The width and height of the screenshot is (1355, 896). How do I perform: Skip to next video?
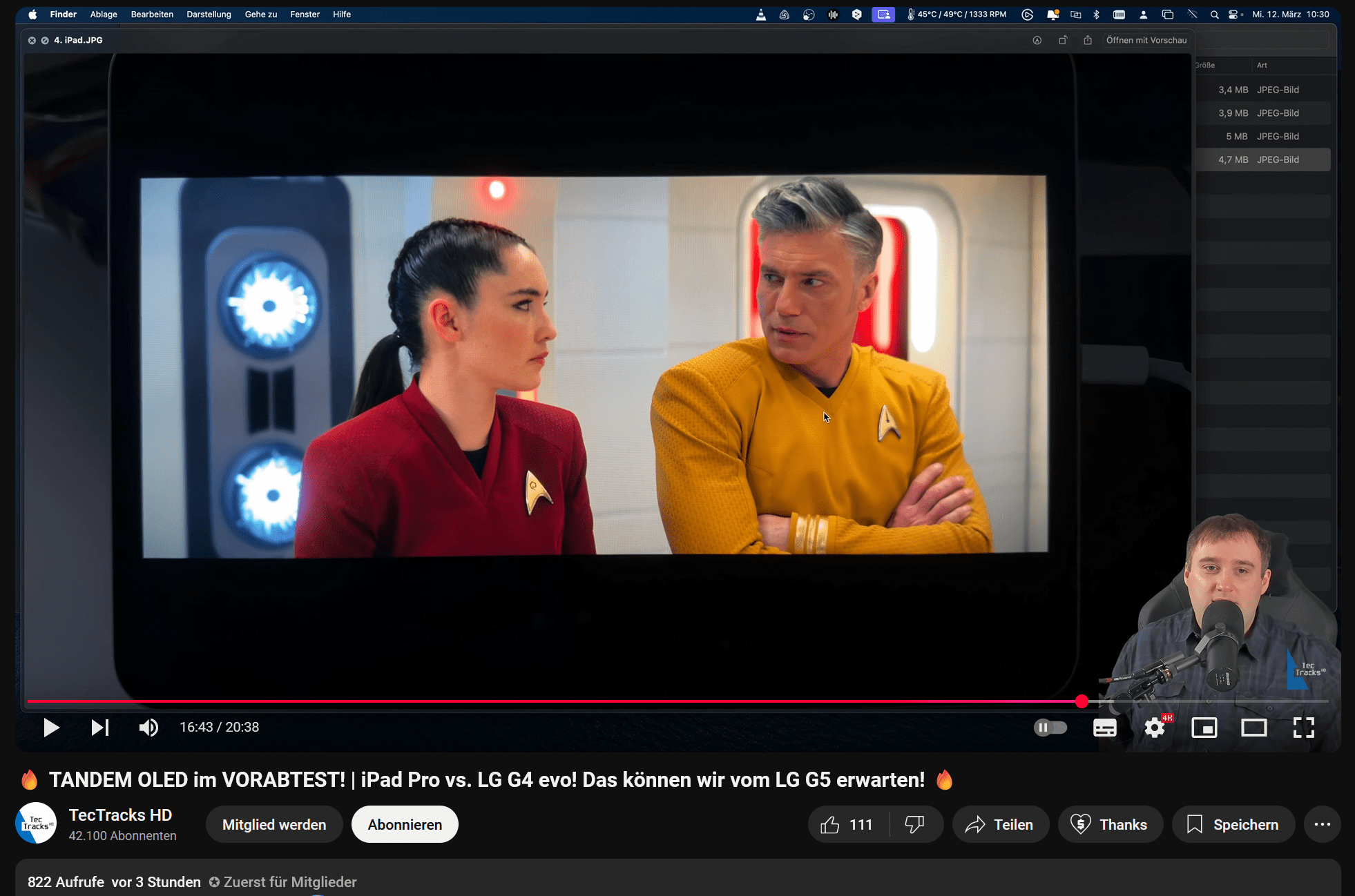point(100,728)
